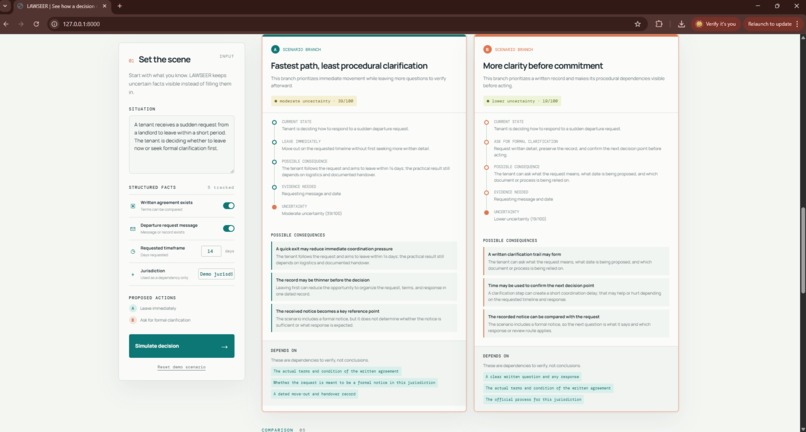Click the quick exit consequence card
Image resolution: width=806 pixels, height=432 pixels.
(x=364, y=256)
